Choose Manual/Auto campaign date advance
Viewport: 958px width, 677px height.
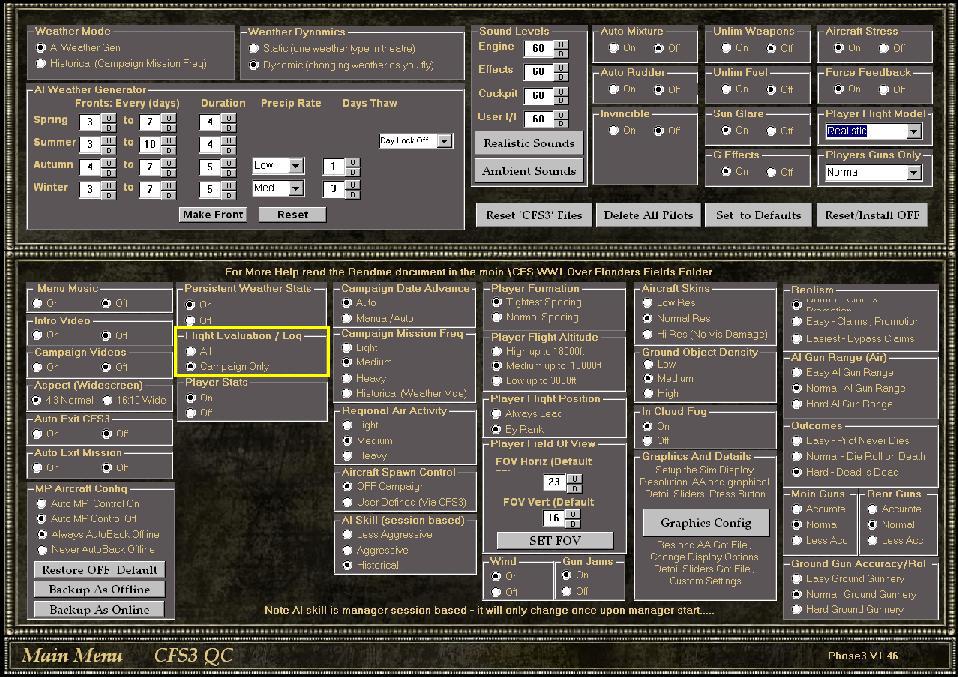click(x=347, y=318)
